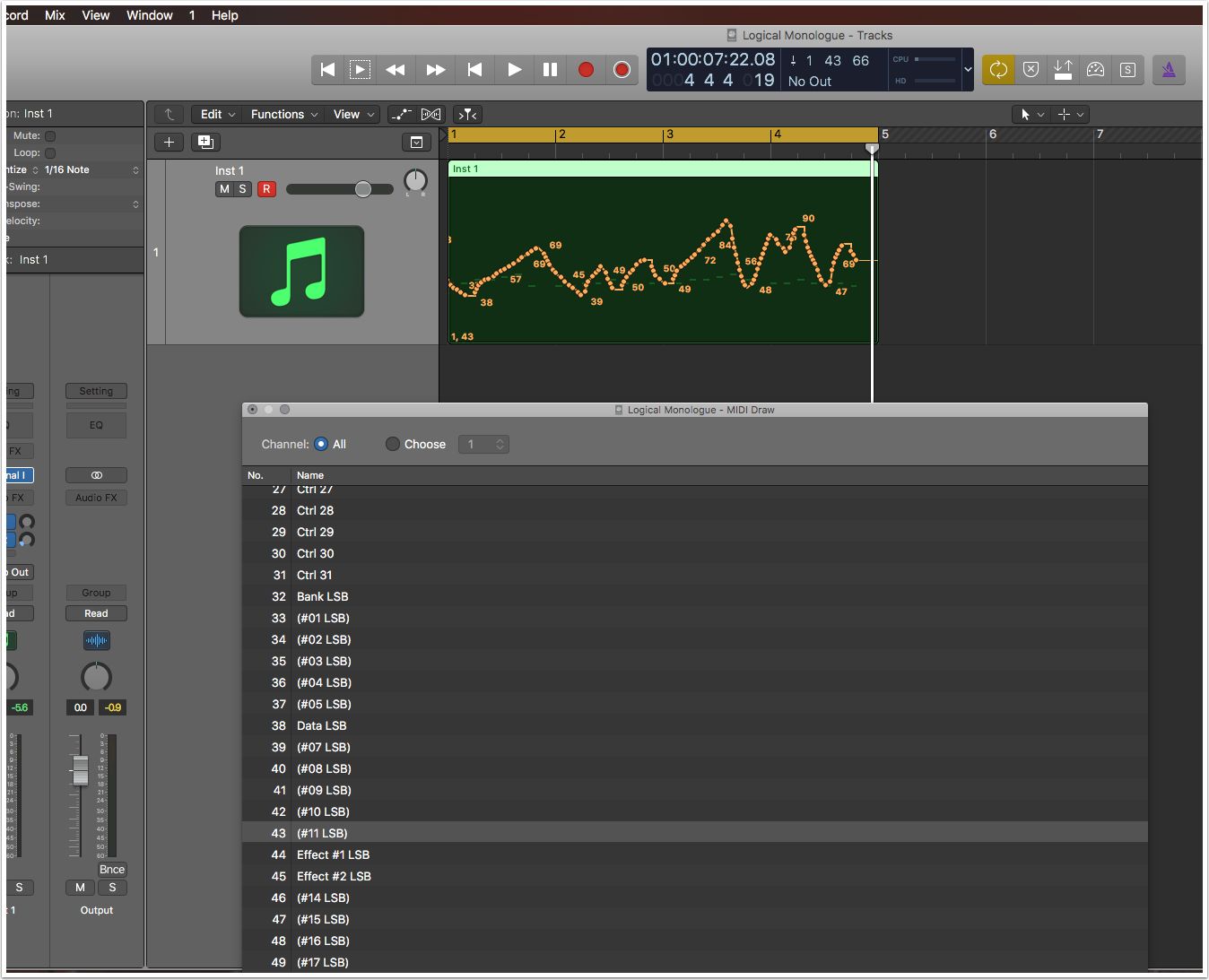Screen dimensions: 1209x980
Task: Toggle the purple metronome click button
Action: click(x=1169, y=70)
